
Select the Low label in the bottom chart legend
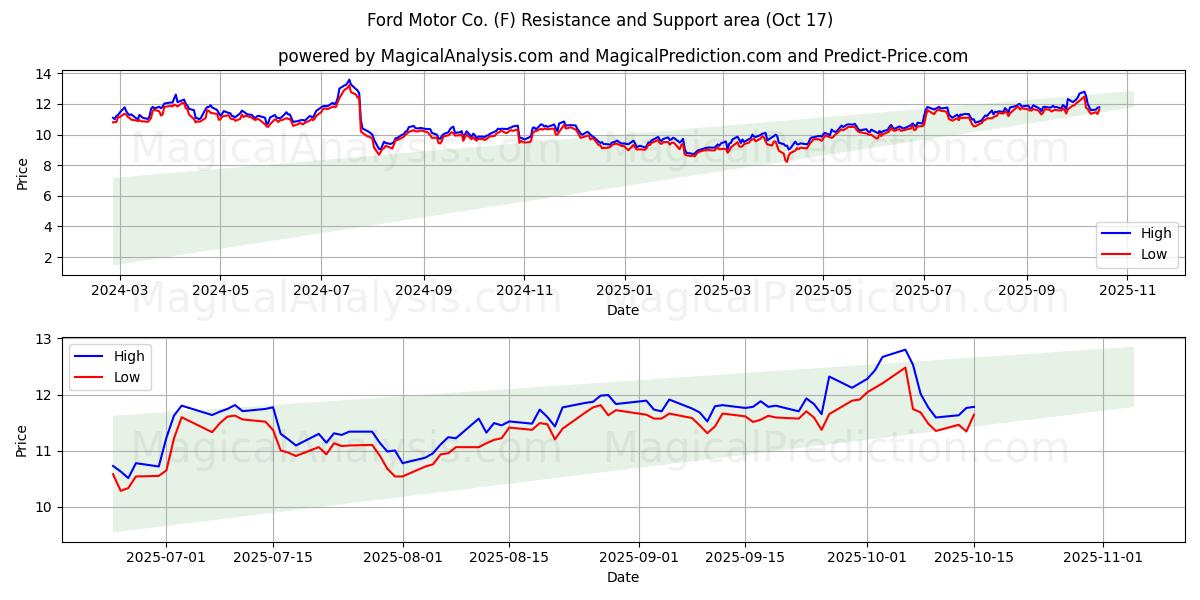pyautogui.click(x=126, y=377)
